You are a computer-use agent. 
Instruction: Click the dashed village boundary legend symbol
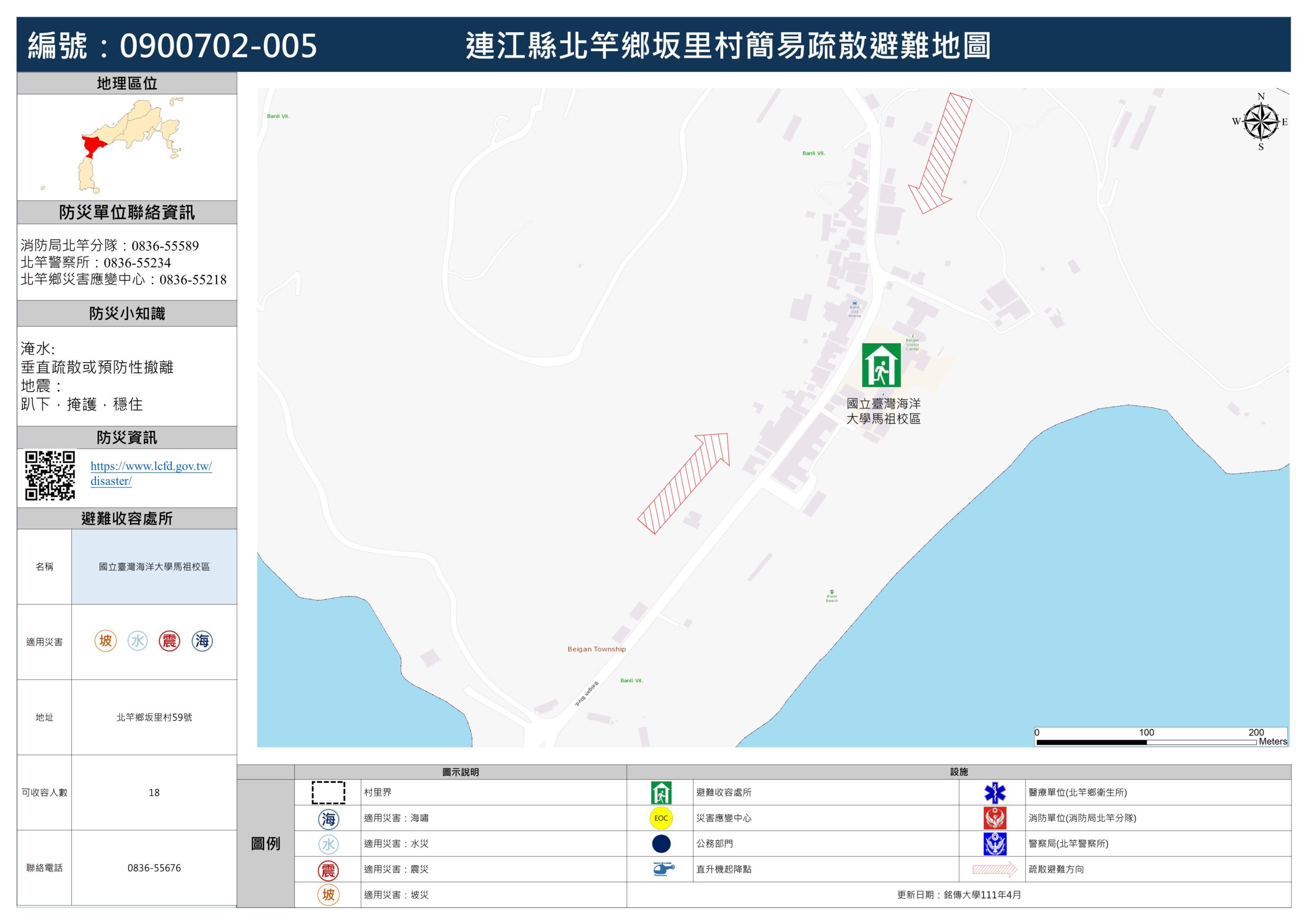pos(328,792)
